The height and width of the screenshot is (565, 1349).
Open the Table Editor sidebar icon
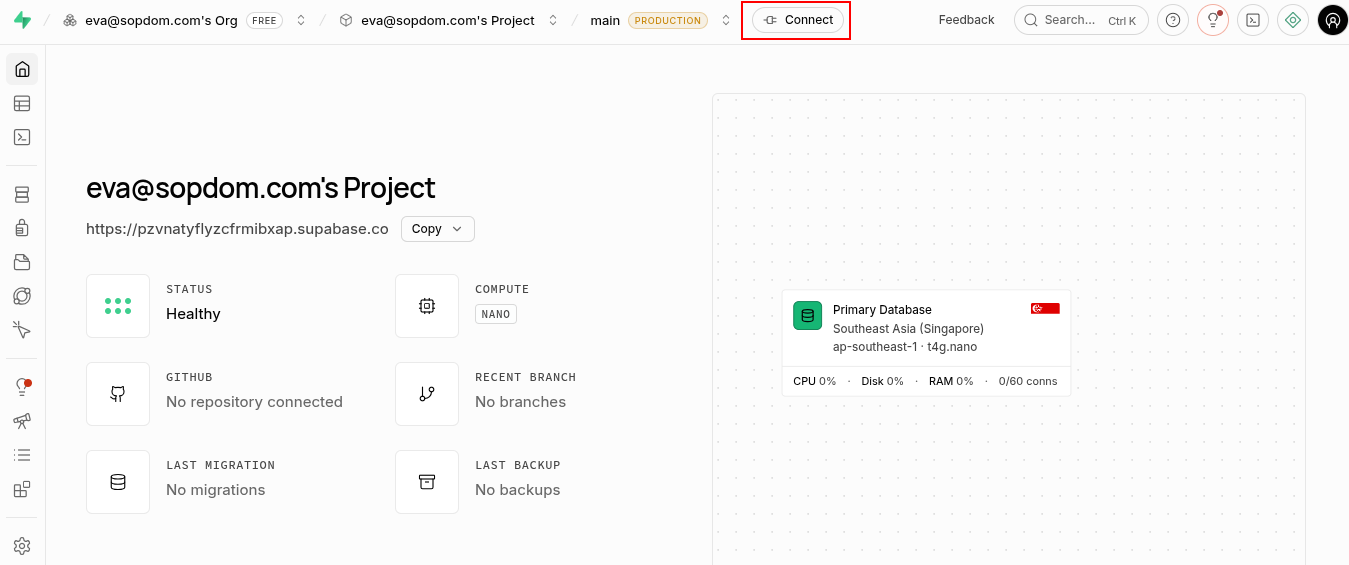click(x=22, y=103)
